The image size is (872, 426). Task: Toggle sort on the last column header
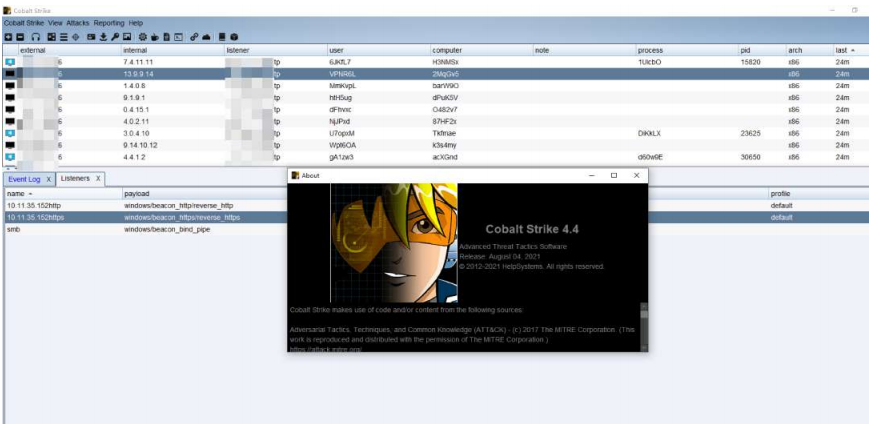coord(851,50)
